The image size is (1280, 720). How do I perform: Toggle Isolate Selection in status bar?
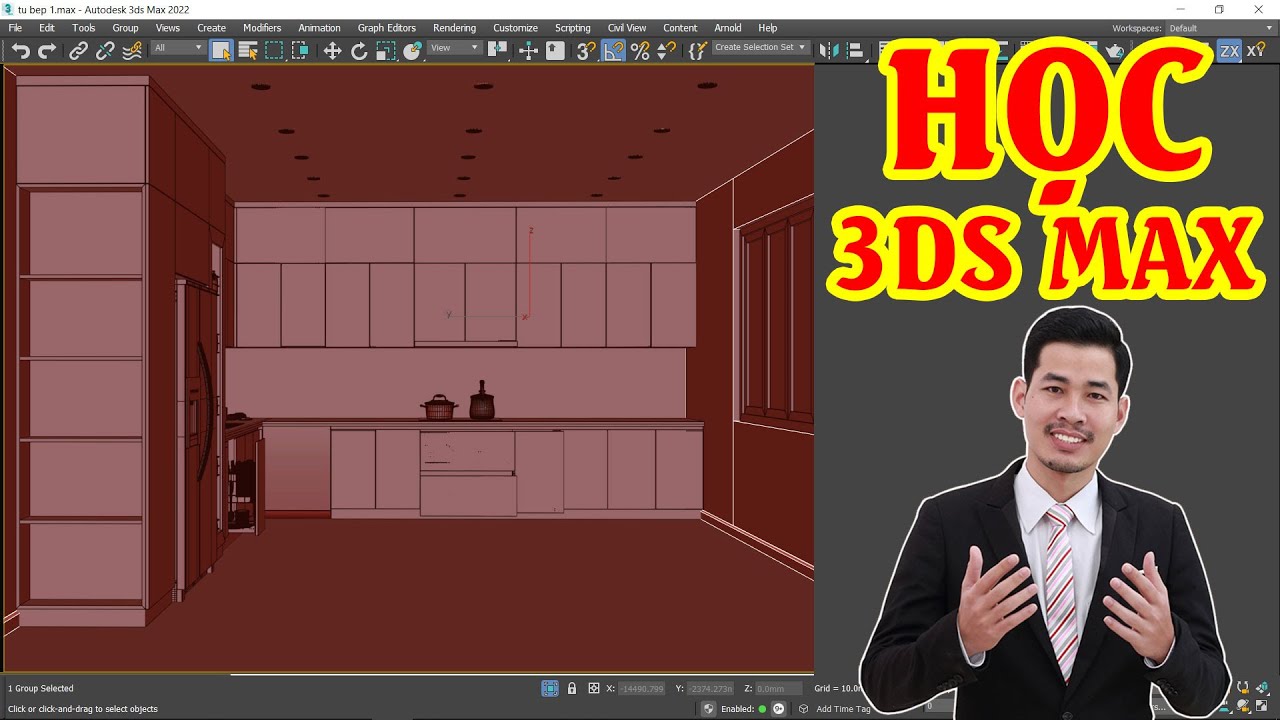tap(550, 688)
